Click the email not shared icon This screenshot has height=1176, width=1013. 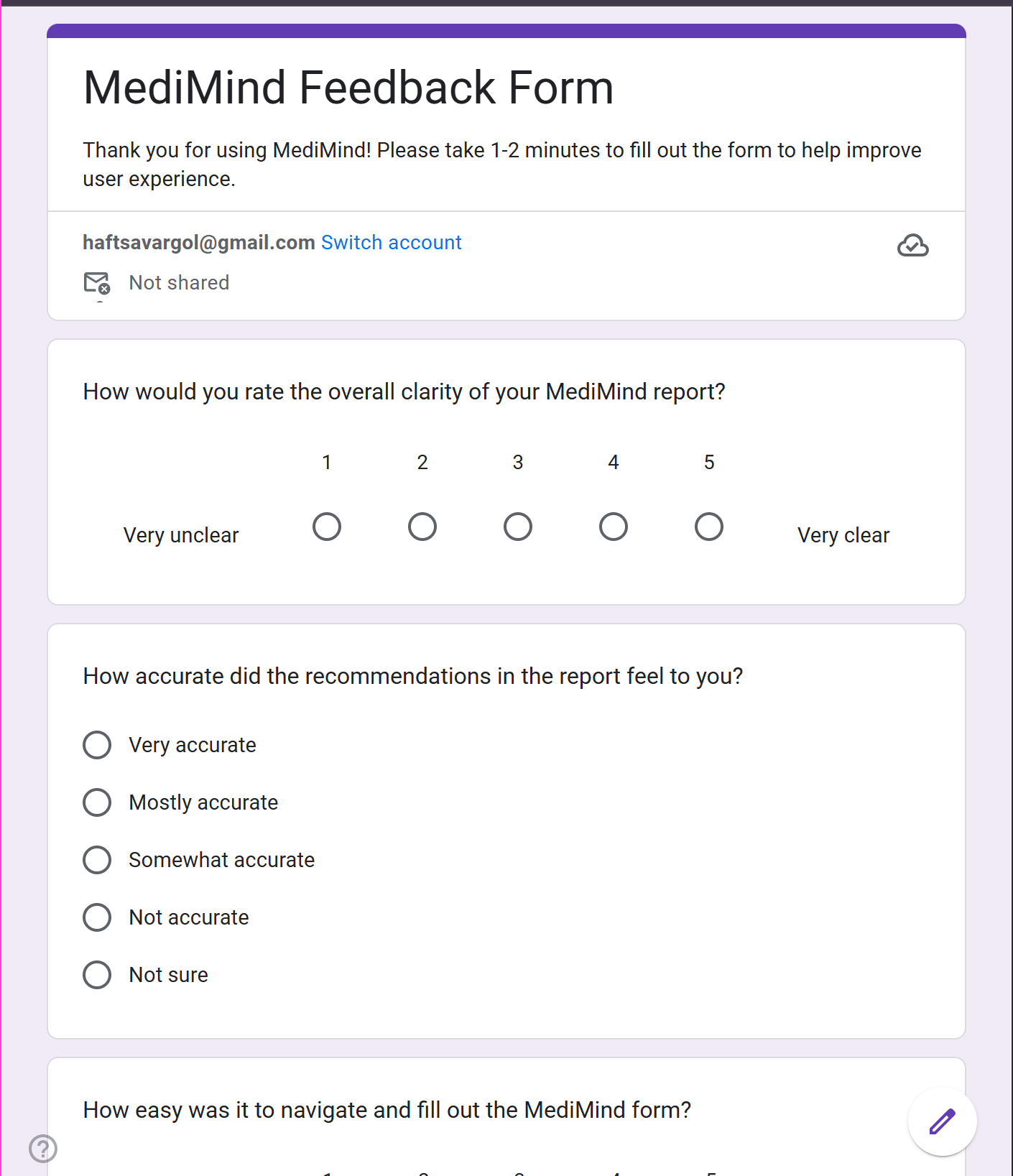97,283
